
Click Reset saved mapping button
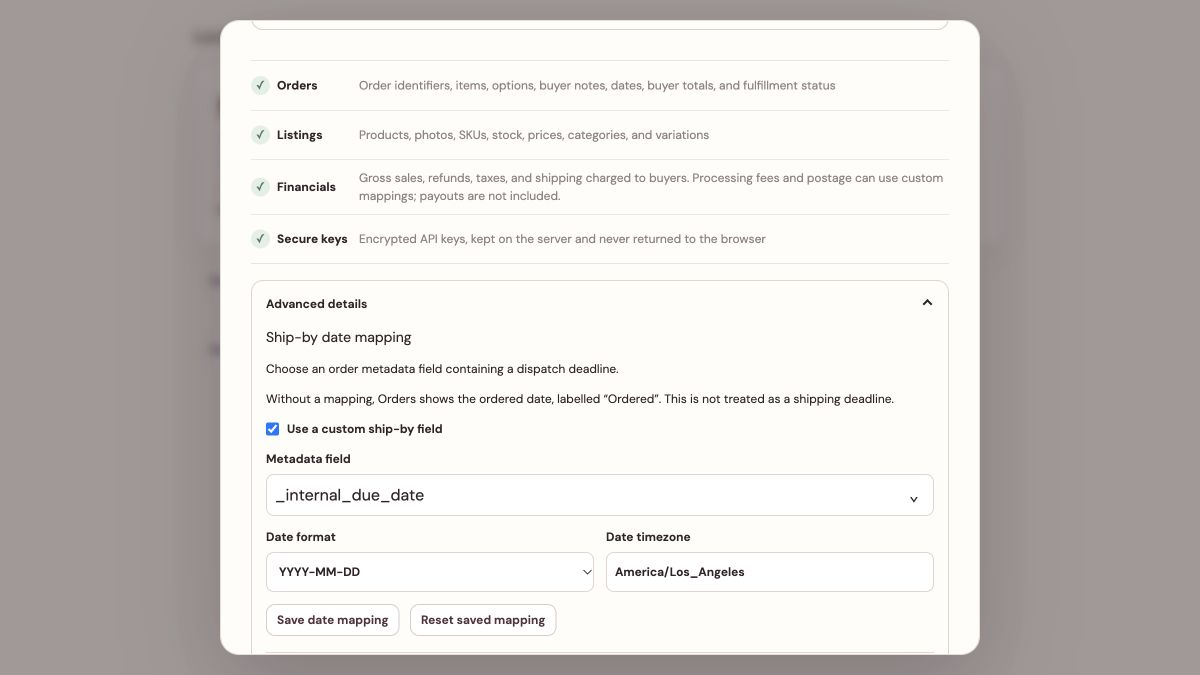tap(483, 620)
